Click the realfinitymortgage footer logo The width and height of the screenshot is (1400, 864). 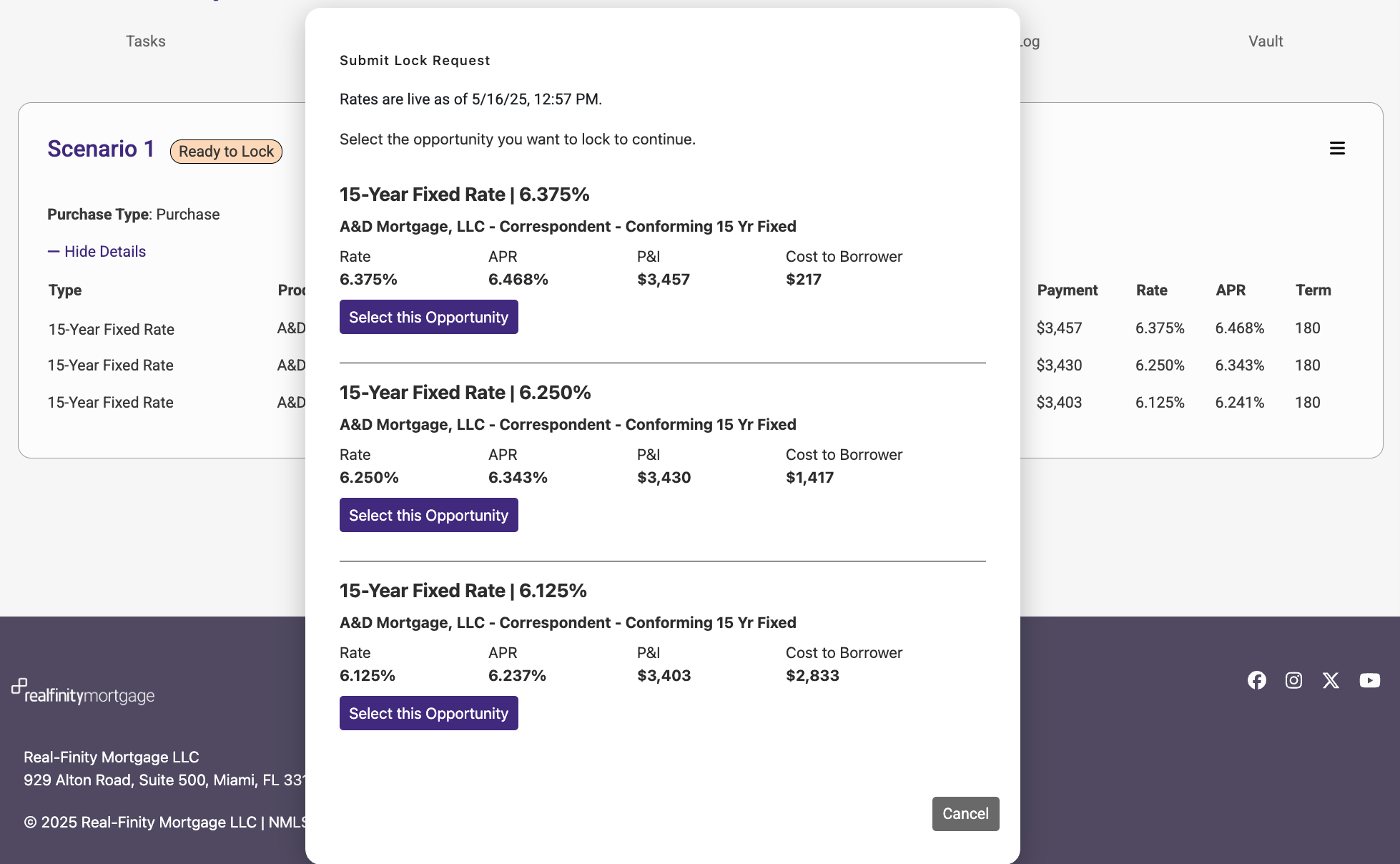[84, 692]
